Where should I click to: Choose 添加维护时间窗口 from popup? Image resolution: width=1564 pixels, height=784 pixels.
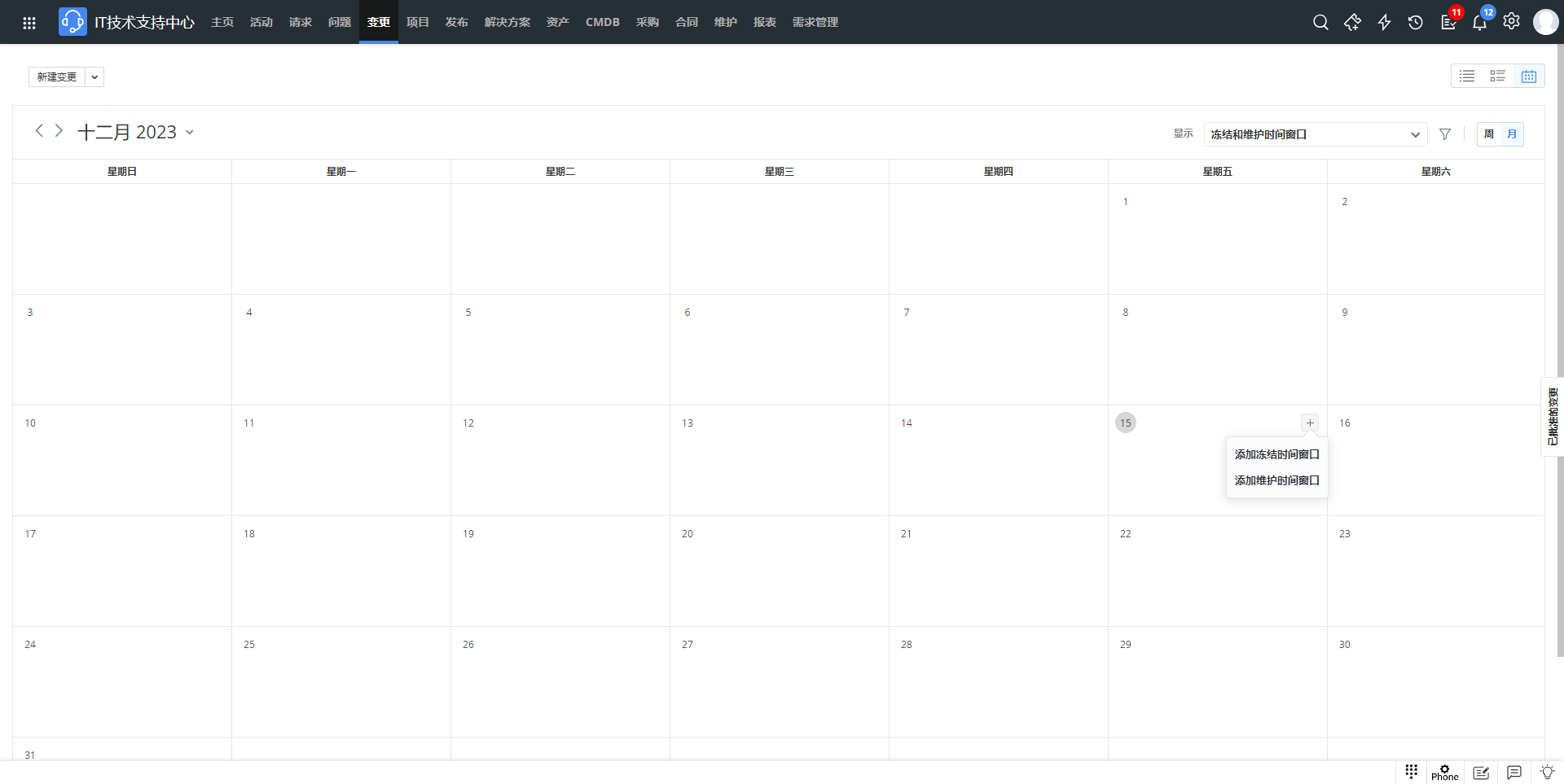click(x=1276, y=480)
